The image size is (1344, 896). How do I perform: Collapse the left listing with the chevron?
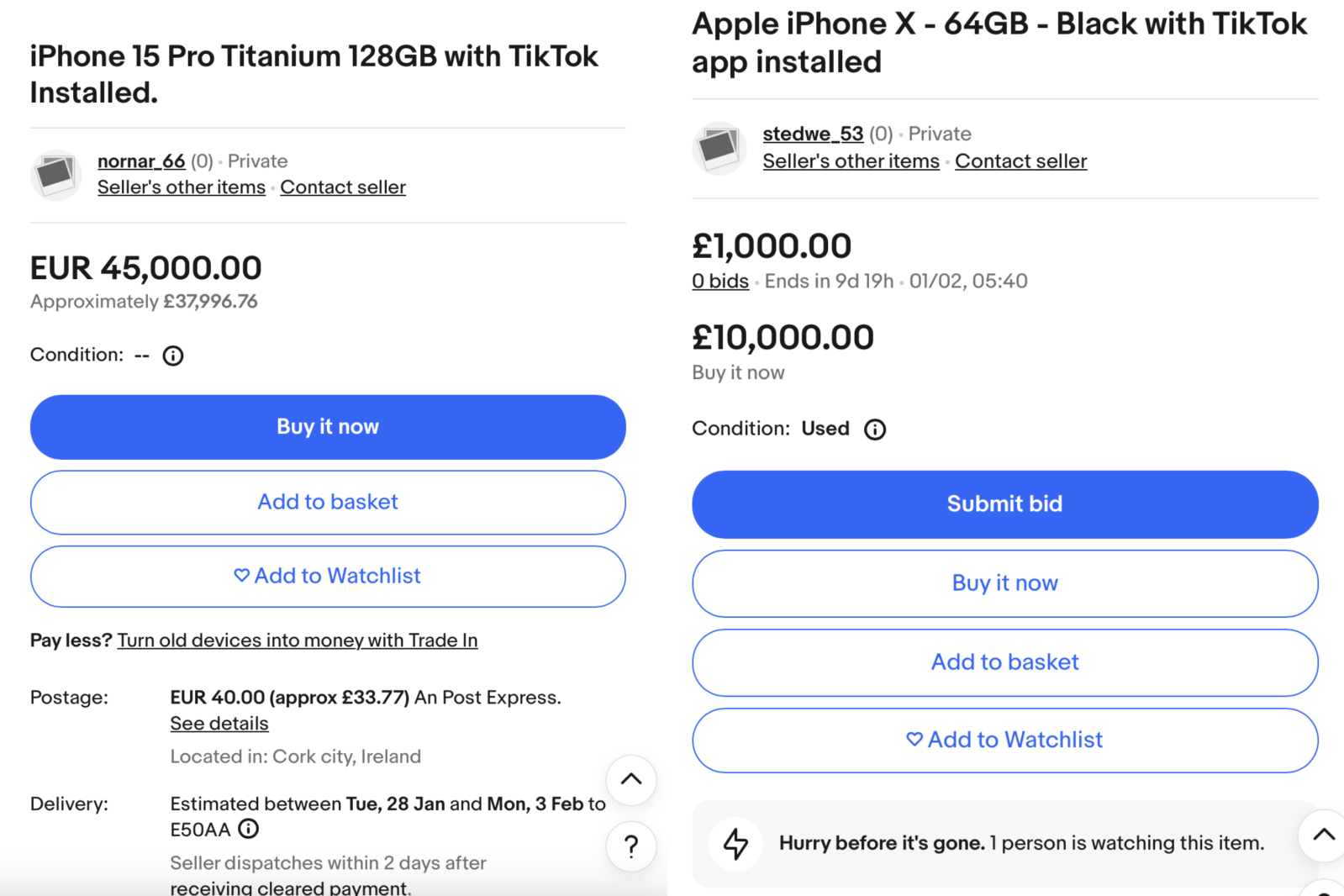631,781
